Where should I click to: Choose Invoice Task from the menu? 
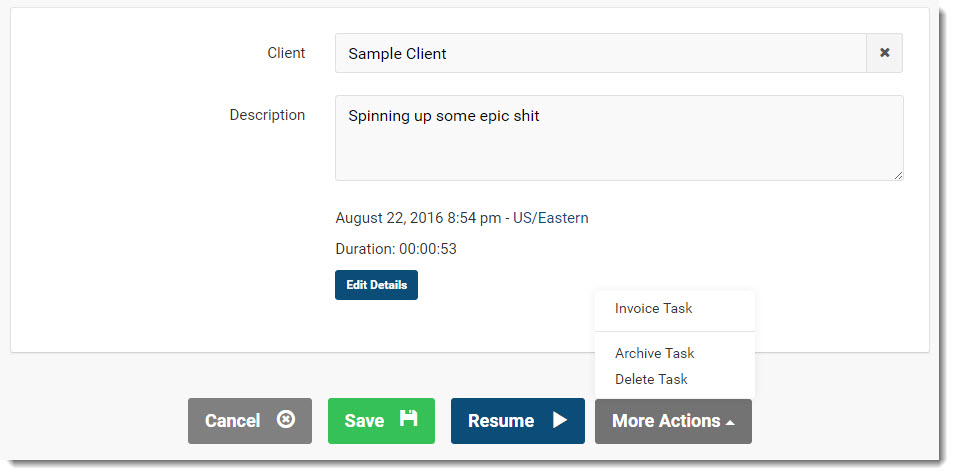[653, 308]
